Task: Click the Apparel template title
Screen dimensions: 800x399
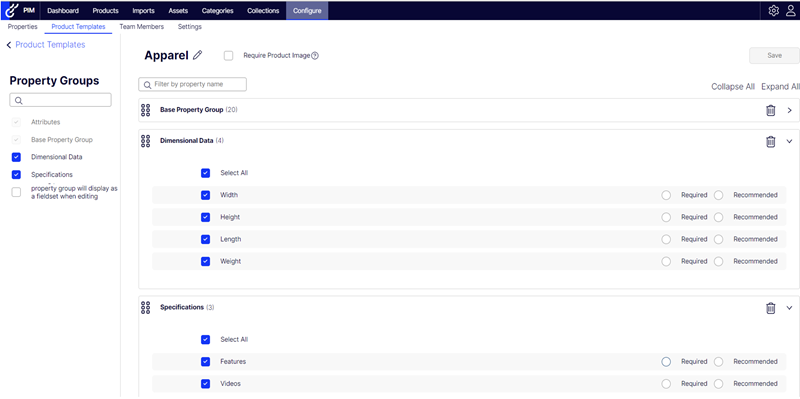Action: tap(166, 56)
